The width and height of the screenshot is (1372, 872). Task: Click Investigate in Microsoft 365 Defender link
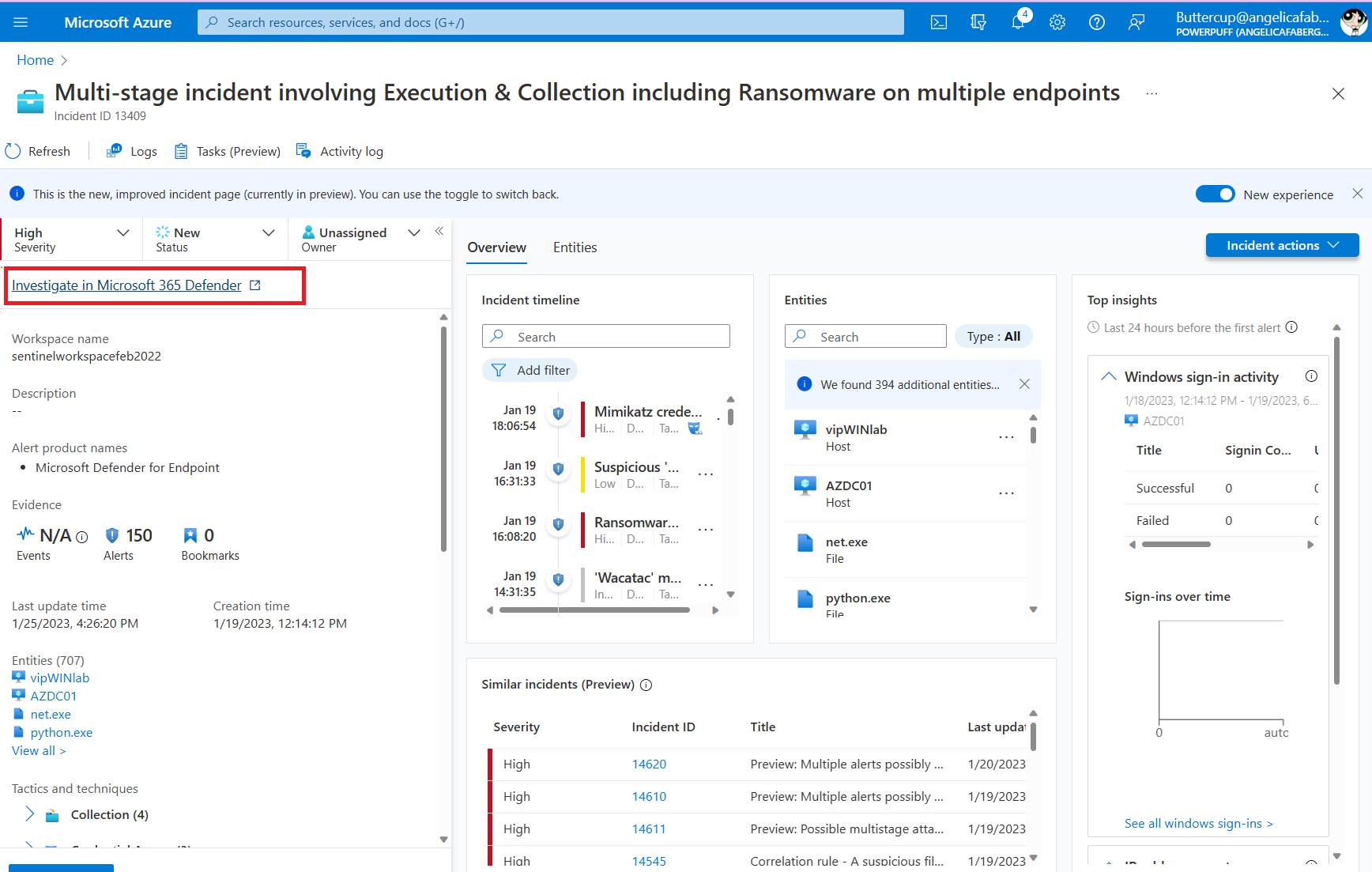(x=126, y=285)
